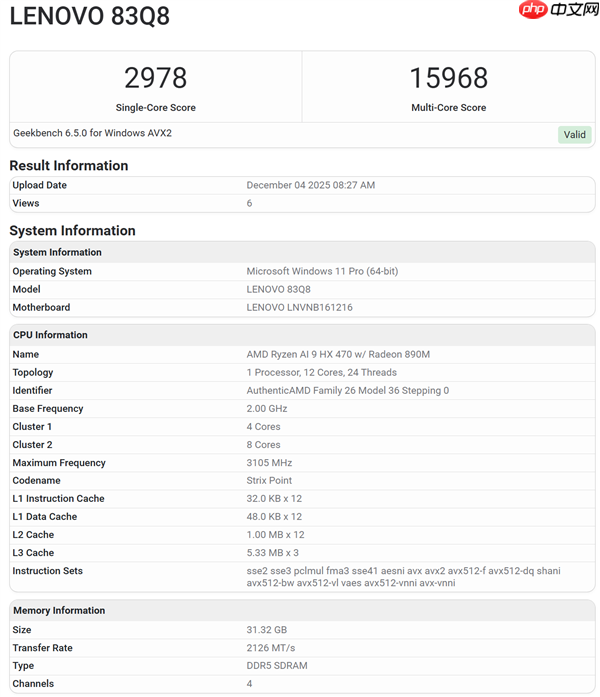Click the Codename label
The width and height of the screenshot is (600, 697).
coord(36,481)
